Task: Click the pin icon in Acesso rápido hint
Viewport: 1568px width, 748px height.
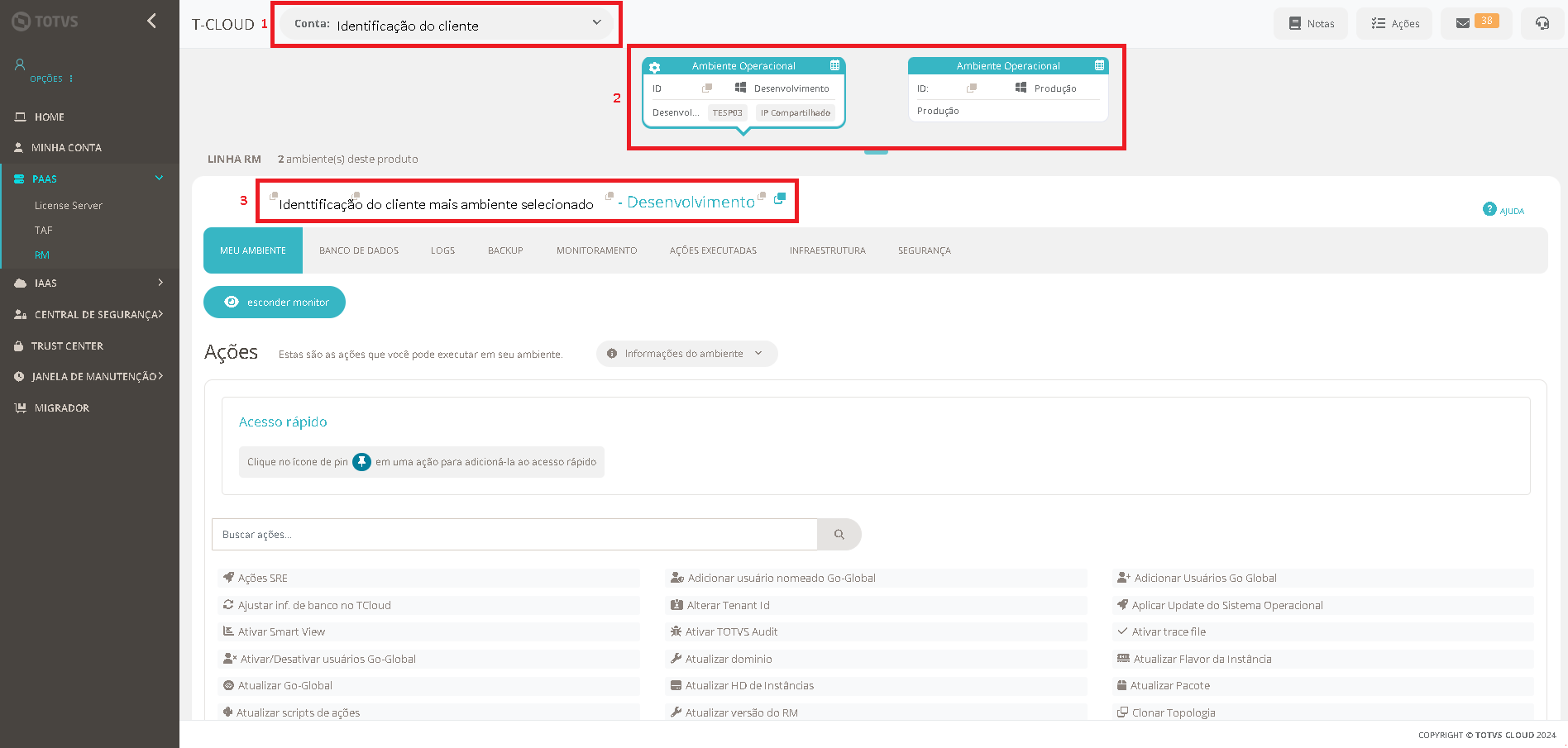Action: click(x=361, y=462)
